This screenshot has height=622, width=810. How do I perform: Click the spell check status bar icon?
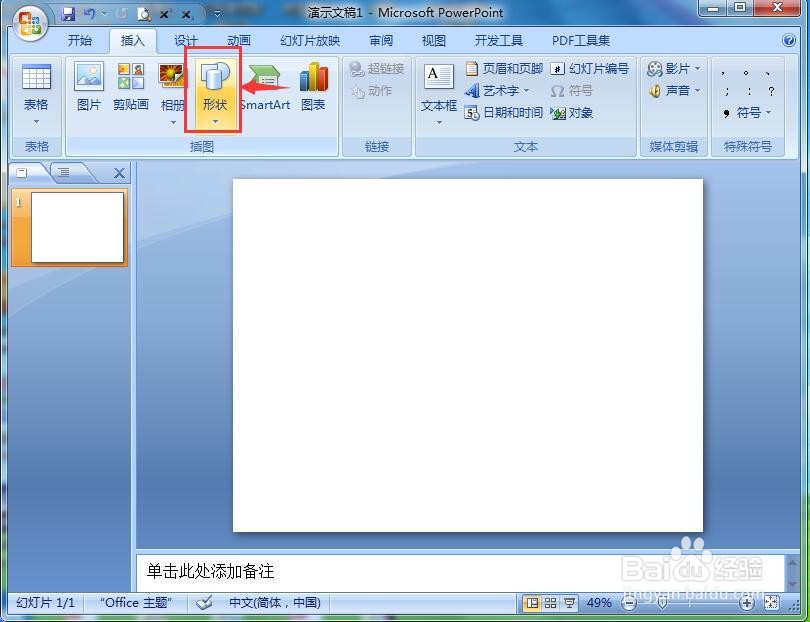[204, 602]
